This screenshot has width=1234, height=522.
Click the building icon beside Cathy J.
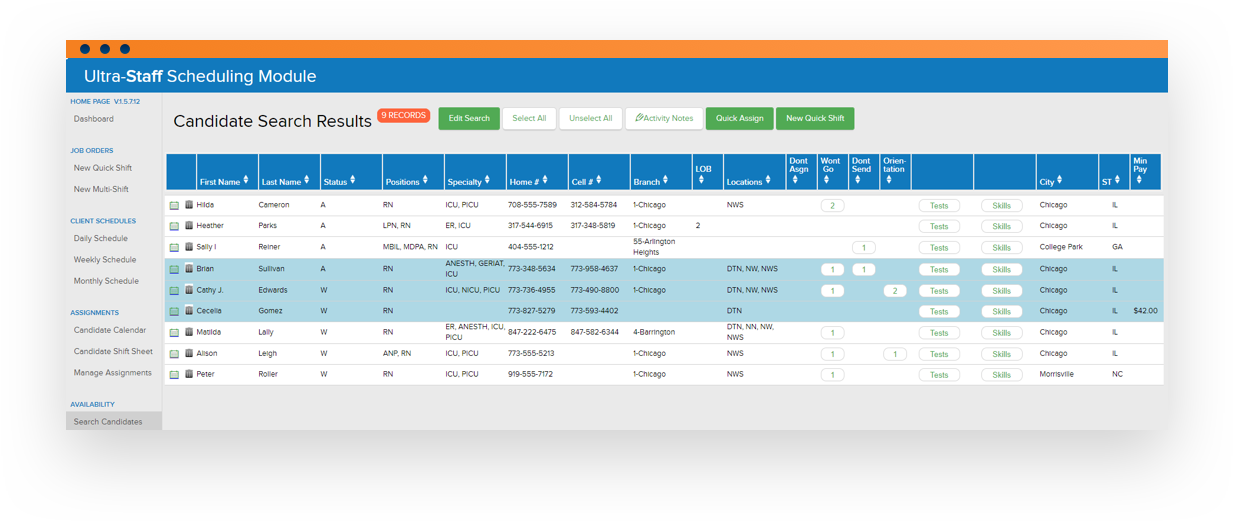click(189, 290)
